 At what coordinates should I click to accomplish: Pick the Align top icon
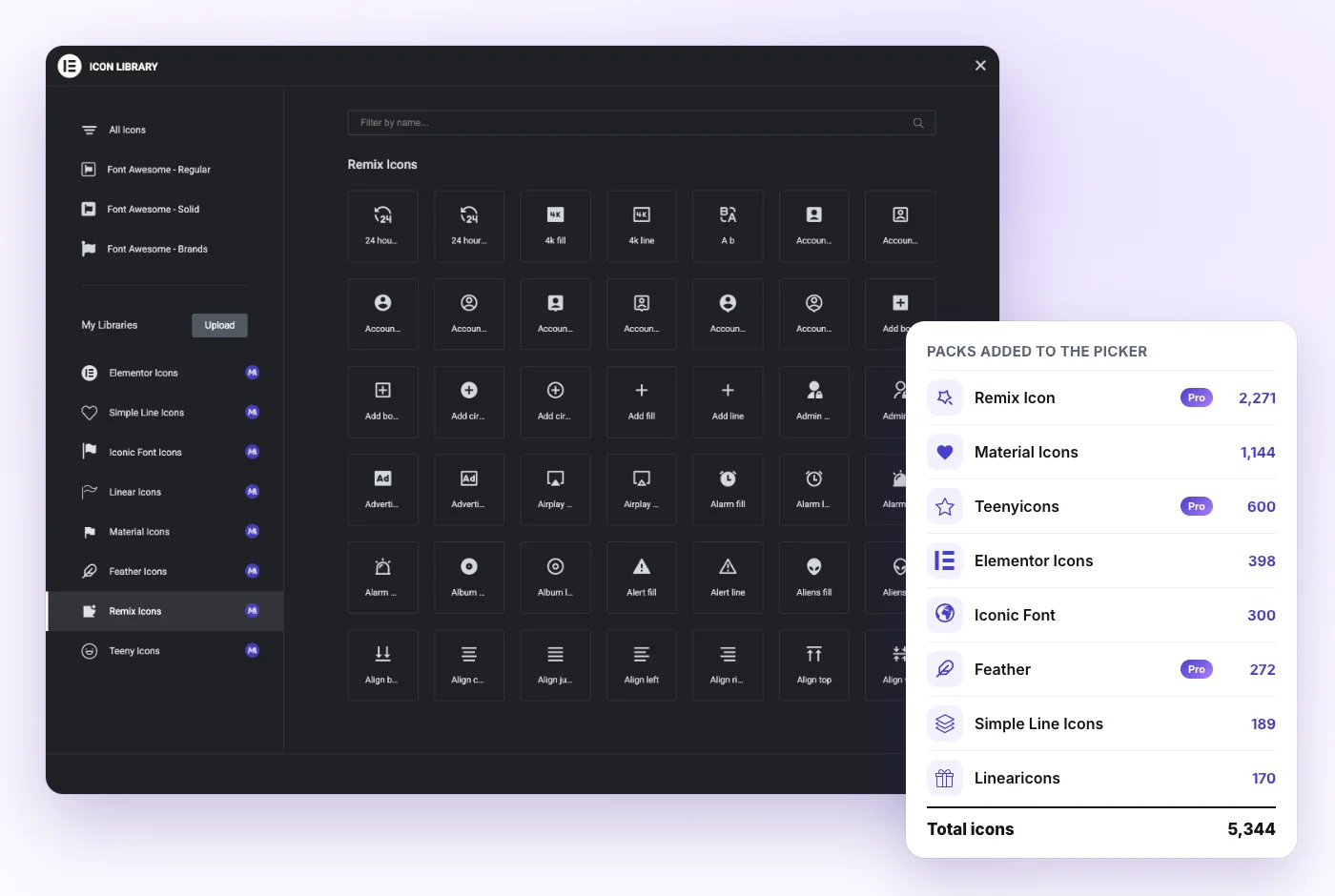[x=814, y=665]
